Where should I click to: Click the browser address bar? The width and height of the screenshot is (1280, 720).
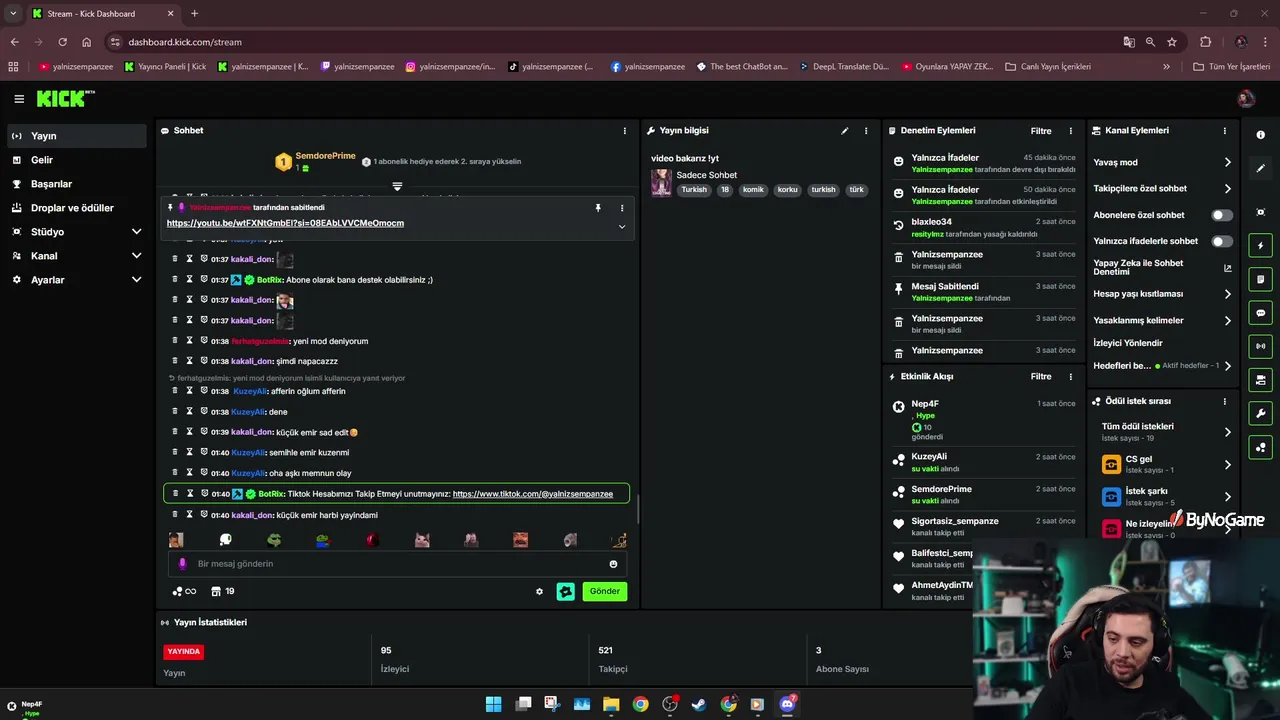pyautogui.click(x=620, y=42)
